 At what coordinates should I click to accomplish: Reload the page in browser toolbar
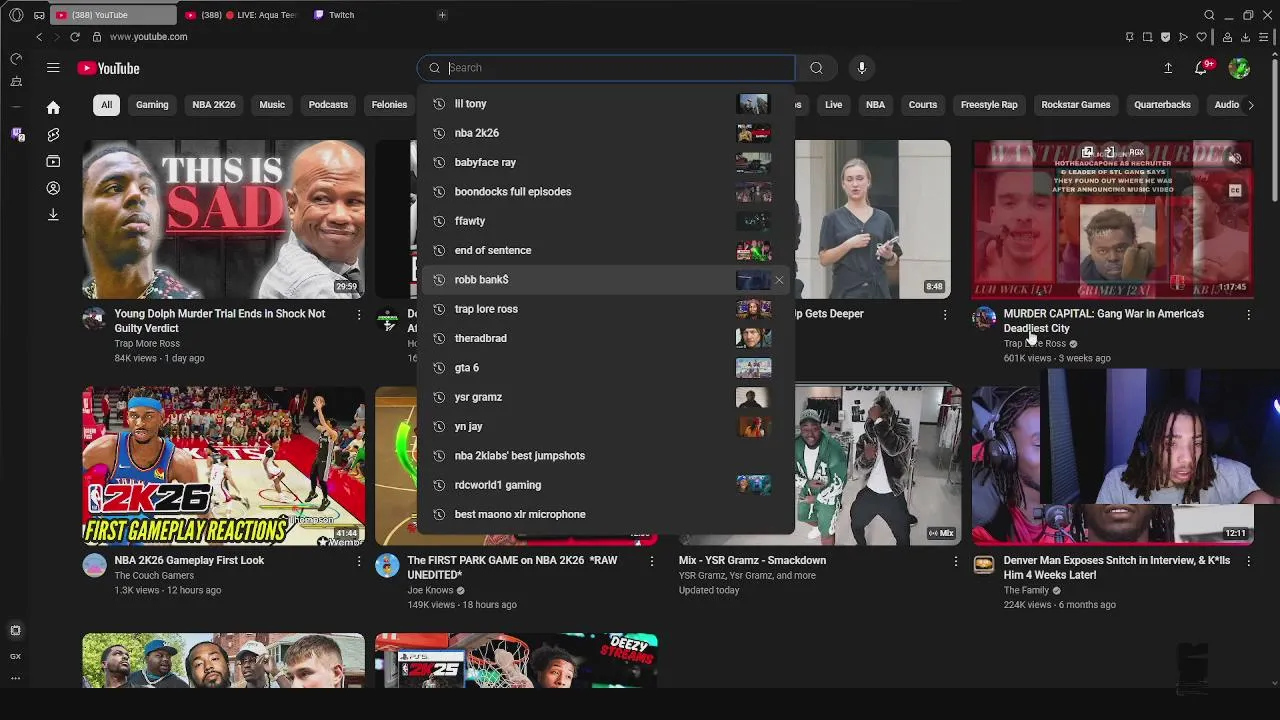coord(74,37)
